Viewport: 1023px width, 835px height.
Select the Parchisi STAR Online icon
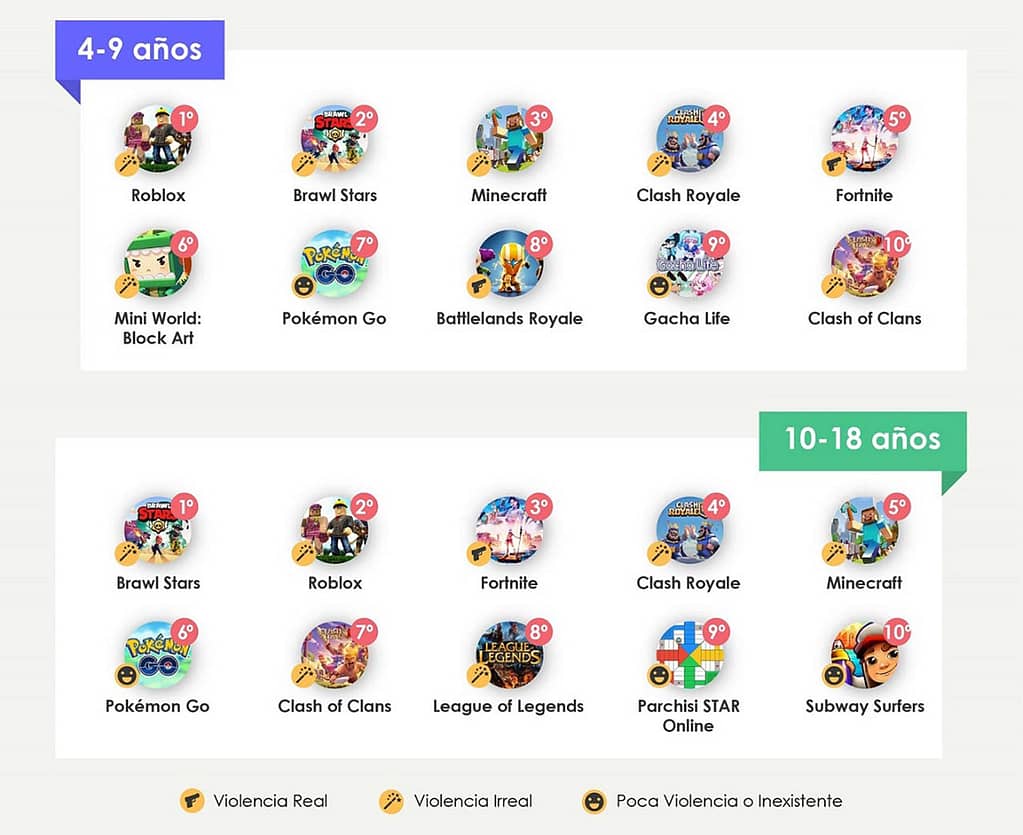click(689, 654)
